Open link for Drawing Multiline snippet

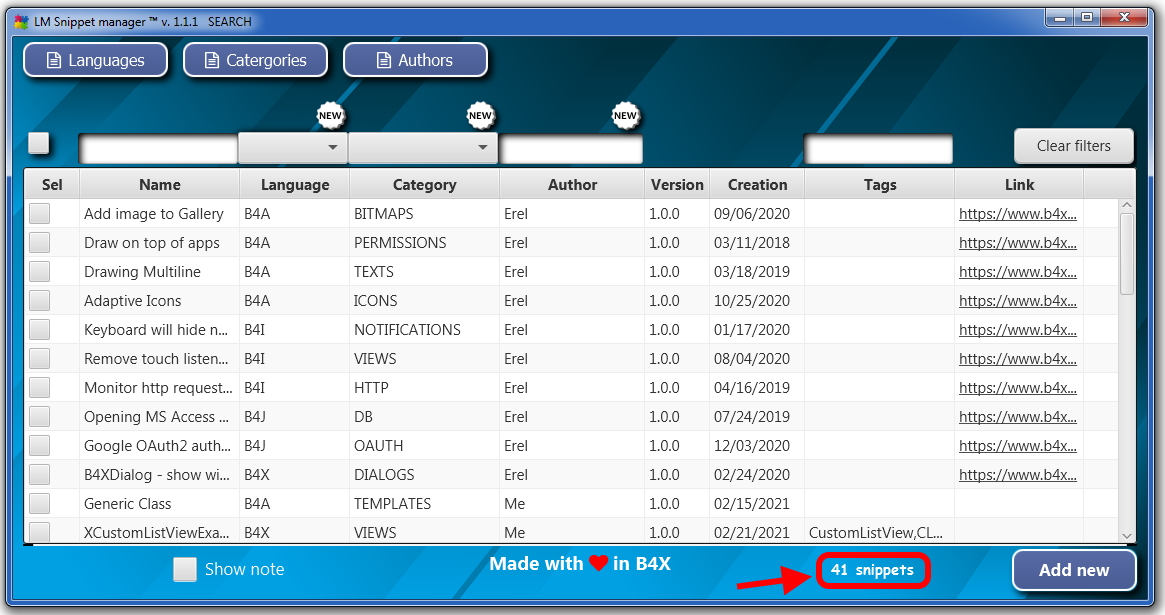[x=1017, y=272]
